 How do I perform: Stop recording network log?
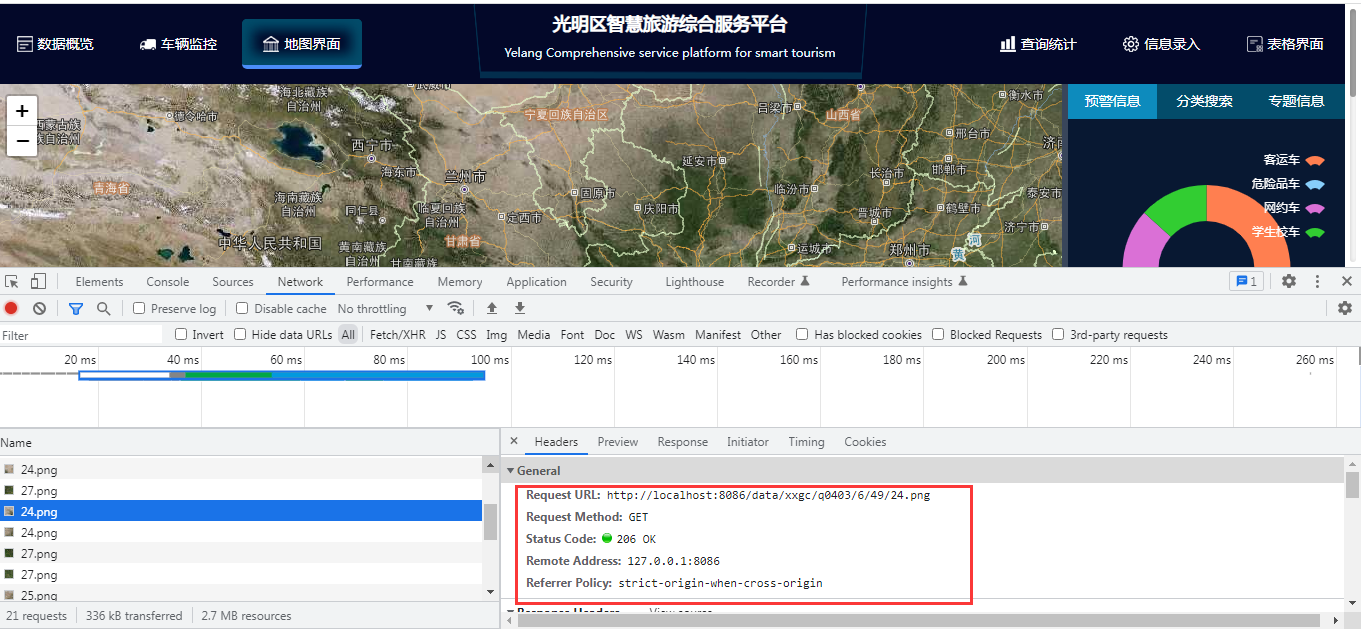[x=12, y=308]
